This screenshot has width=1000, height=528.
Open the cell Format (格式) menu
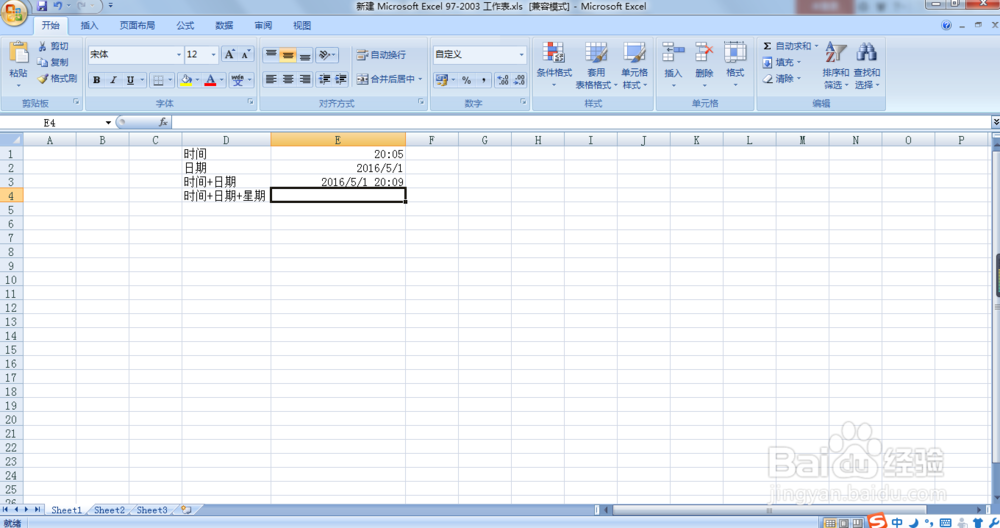point(735,64)
